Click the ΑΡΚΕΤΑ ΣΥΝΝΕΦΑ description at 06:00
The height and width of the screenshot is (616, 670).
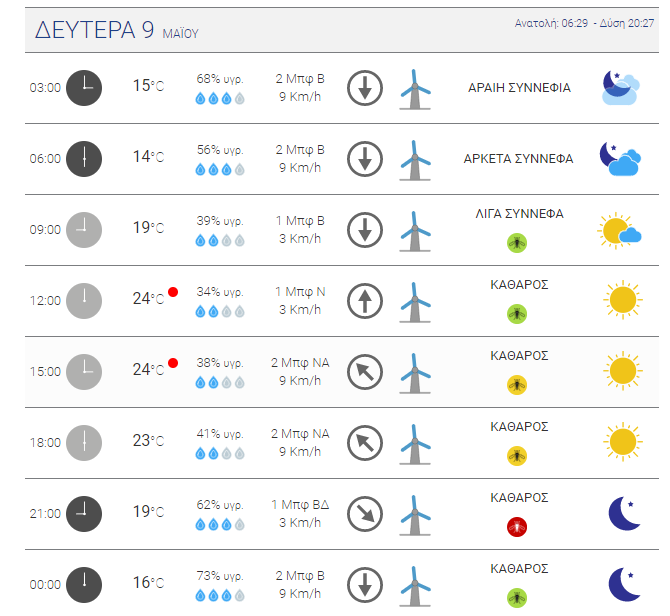[x=518, y=158]
